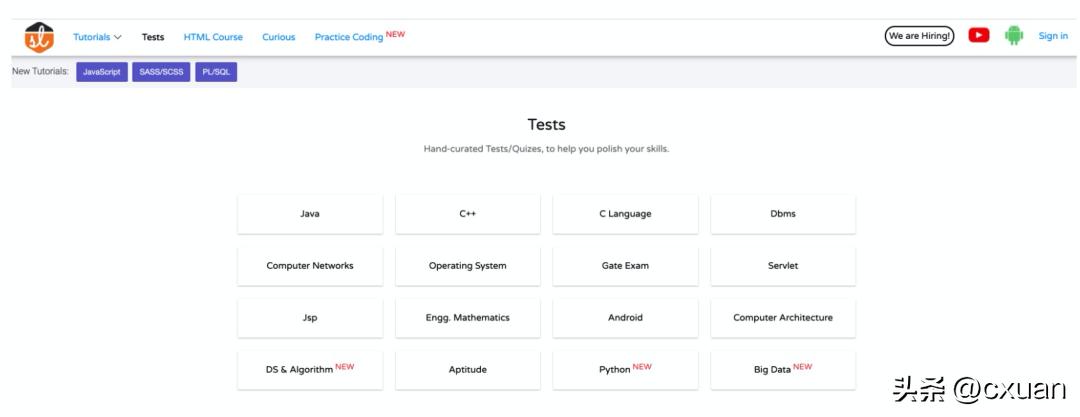Click the Android app icon
The image size is (1080, 417).
click(1014, 36)
